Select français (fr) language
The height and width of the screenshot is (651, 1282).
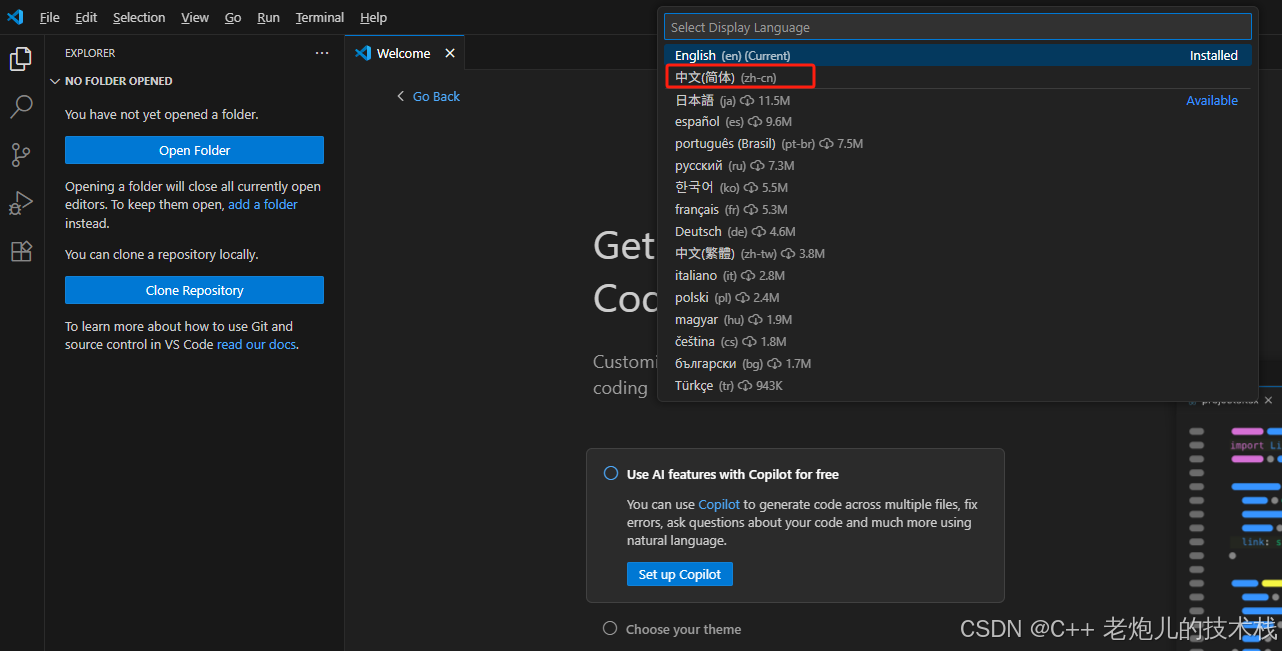pyautogui.click(x=958, y=210)
